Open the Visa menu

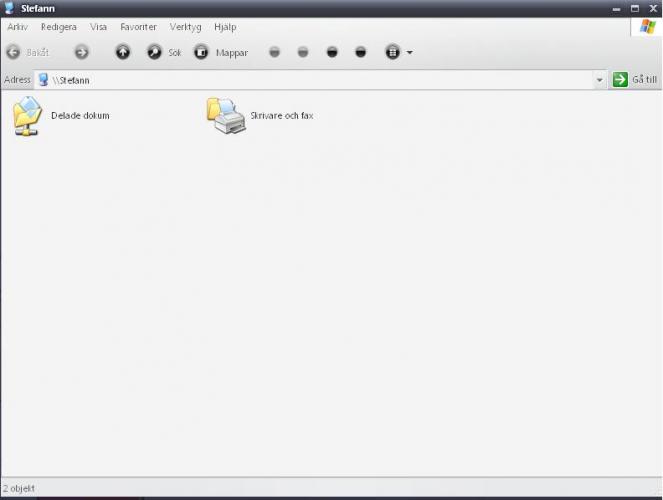98,27
